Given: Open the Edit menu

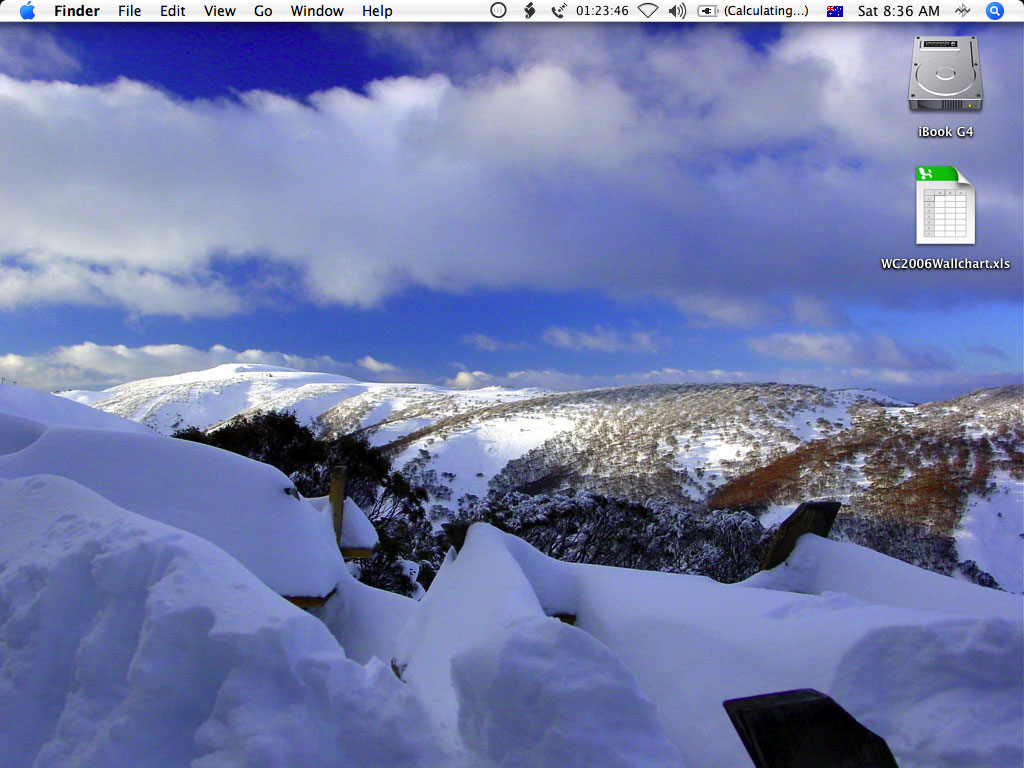Looking at the screenshot, I should point(172,10).
